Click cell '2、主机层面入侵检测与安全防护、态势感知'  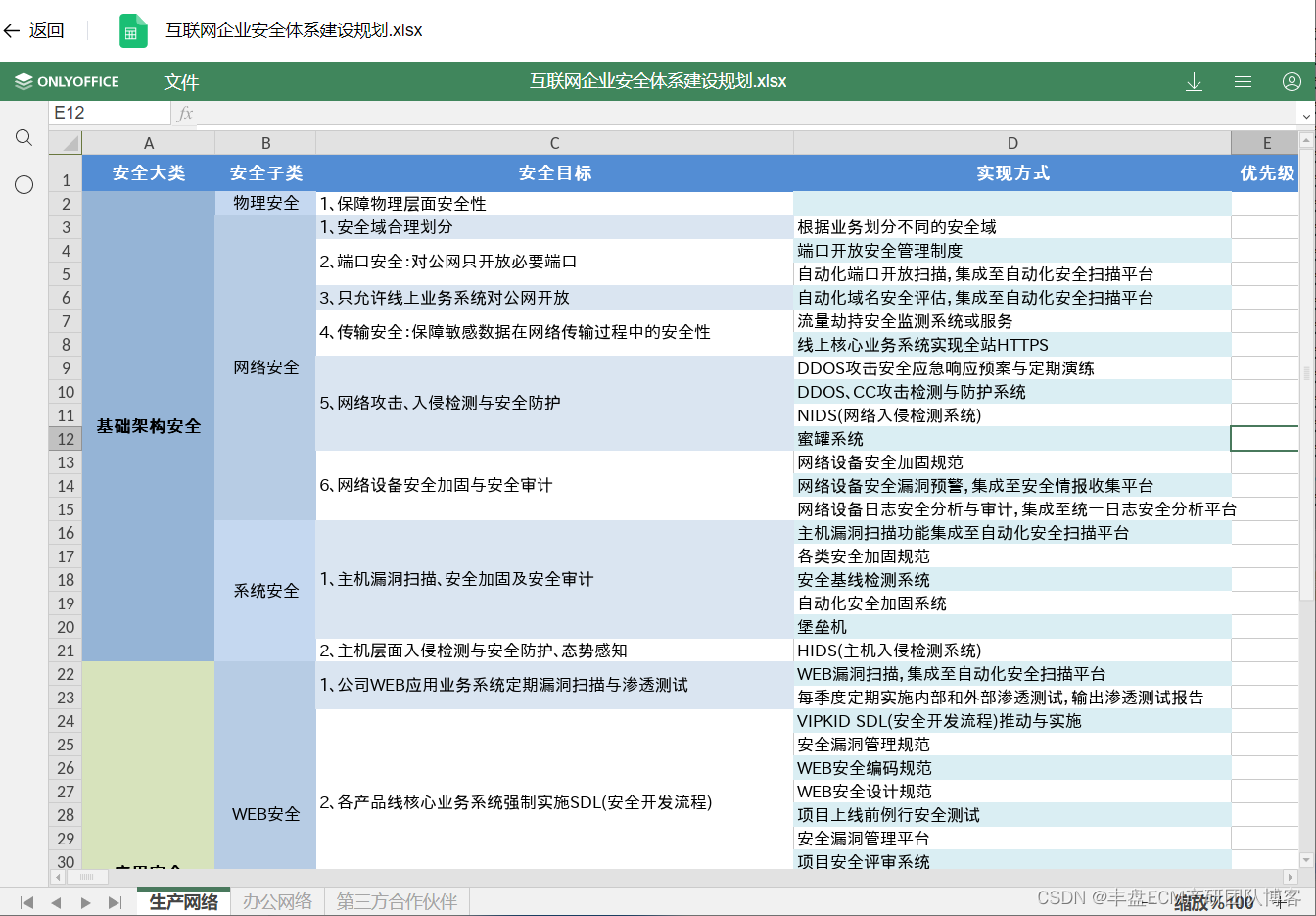point(554,651)
